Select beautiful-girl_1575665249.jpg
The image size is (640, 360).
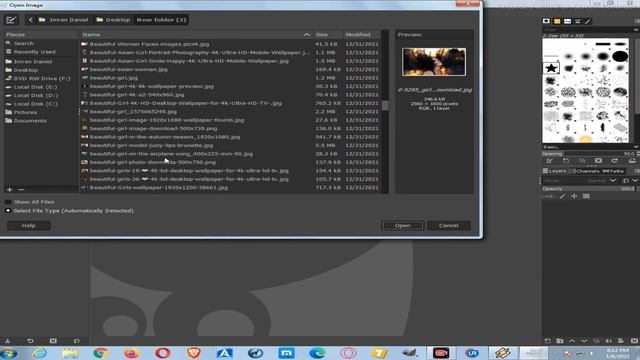coord(133,111)
